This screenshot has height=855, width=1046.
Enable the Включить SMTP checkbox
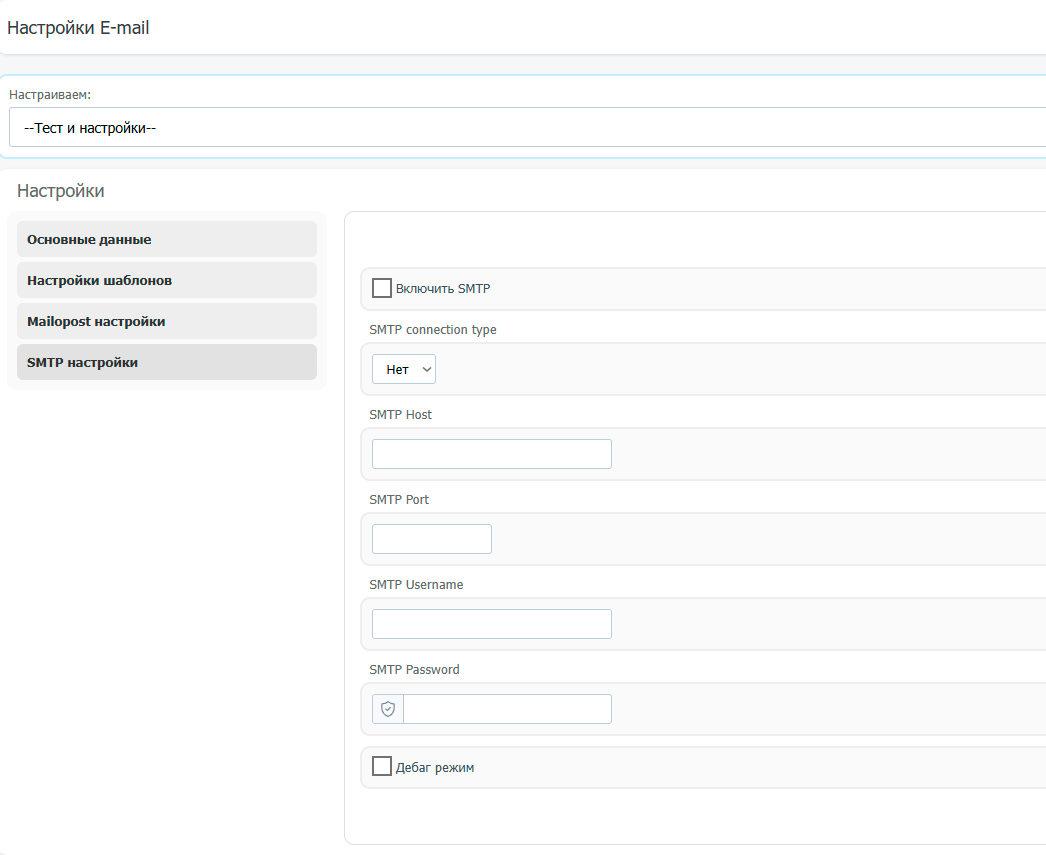(382, 288)
